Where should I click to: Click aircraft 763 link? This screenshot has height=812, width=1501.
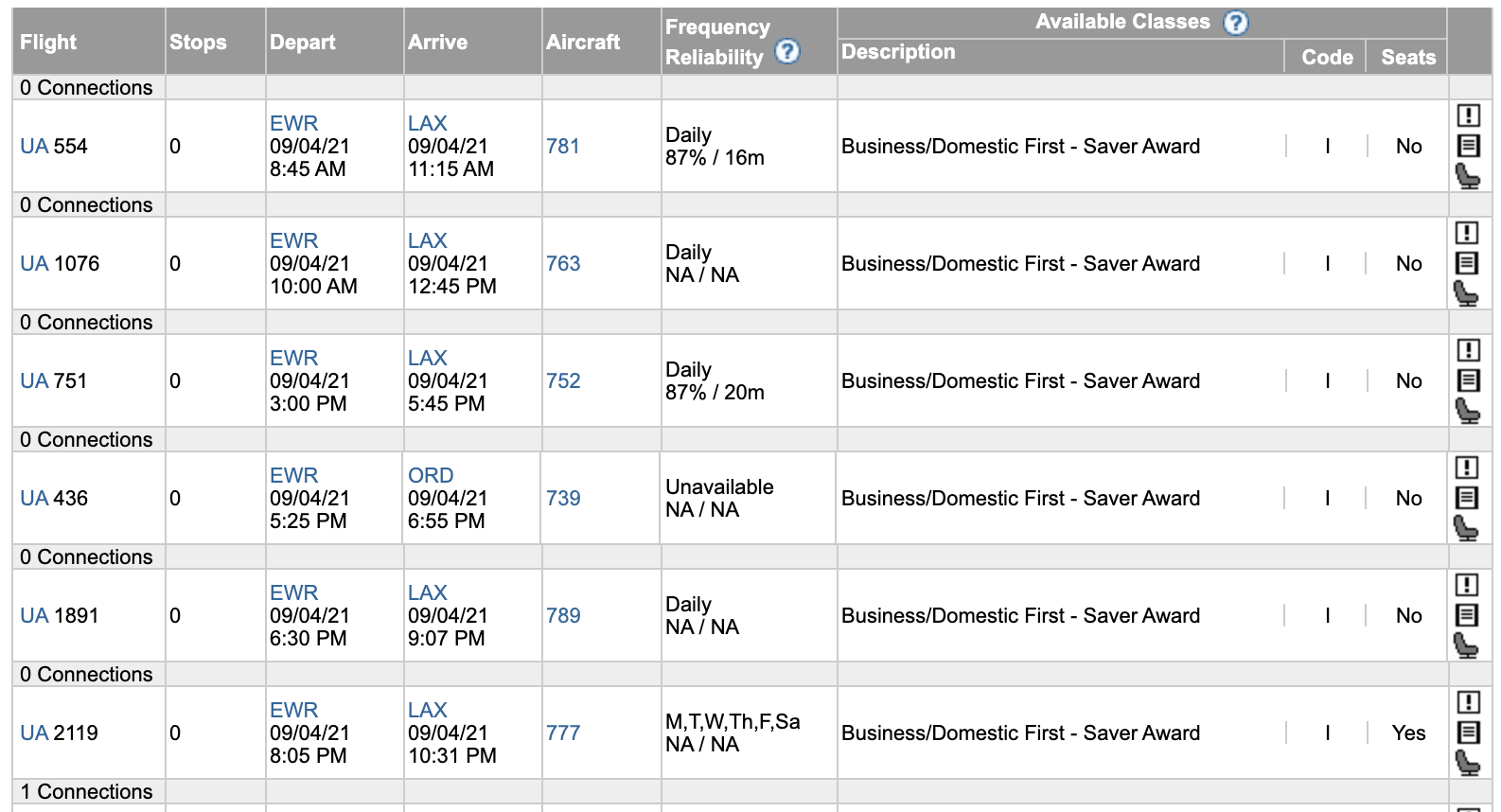[563, 264]
